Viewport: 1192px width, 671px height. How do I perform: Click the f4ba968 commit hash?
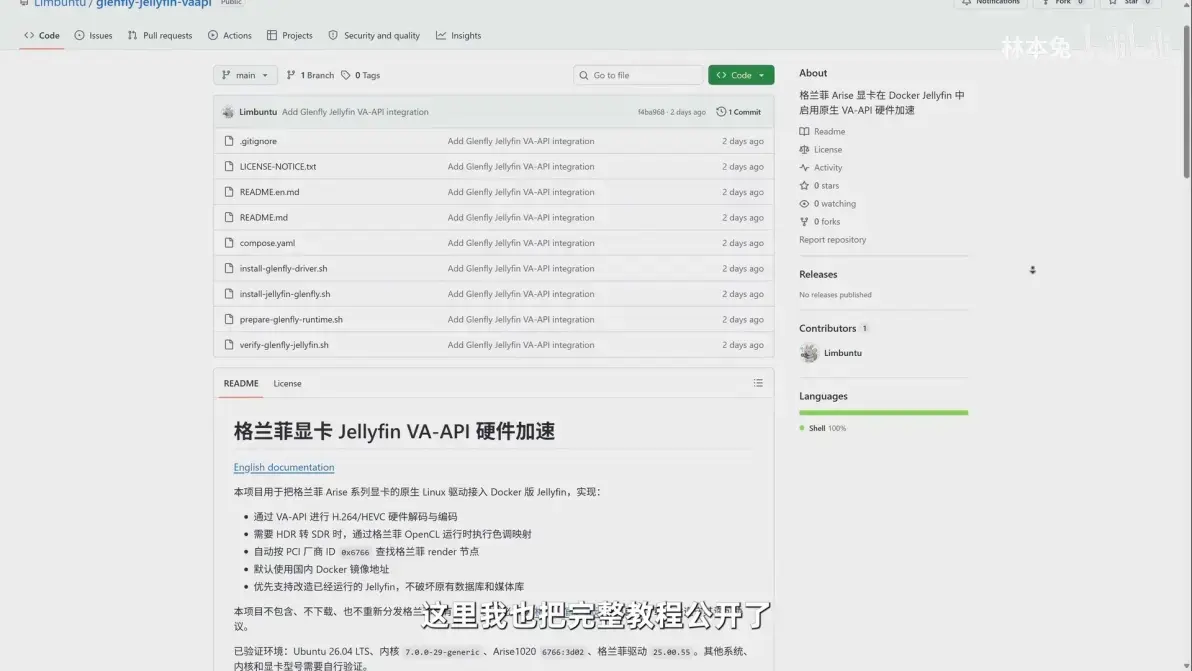pyautogui.click(x=651, y=112)
